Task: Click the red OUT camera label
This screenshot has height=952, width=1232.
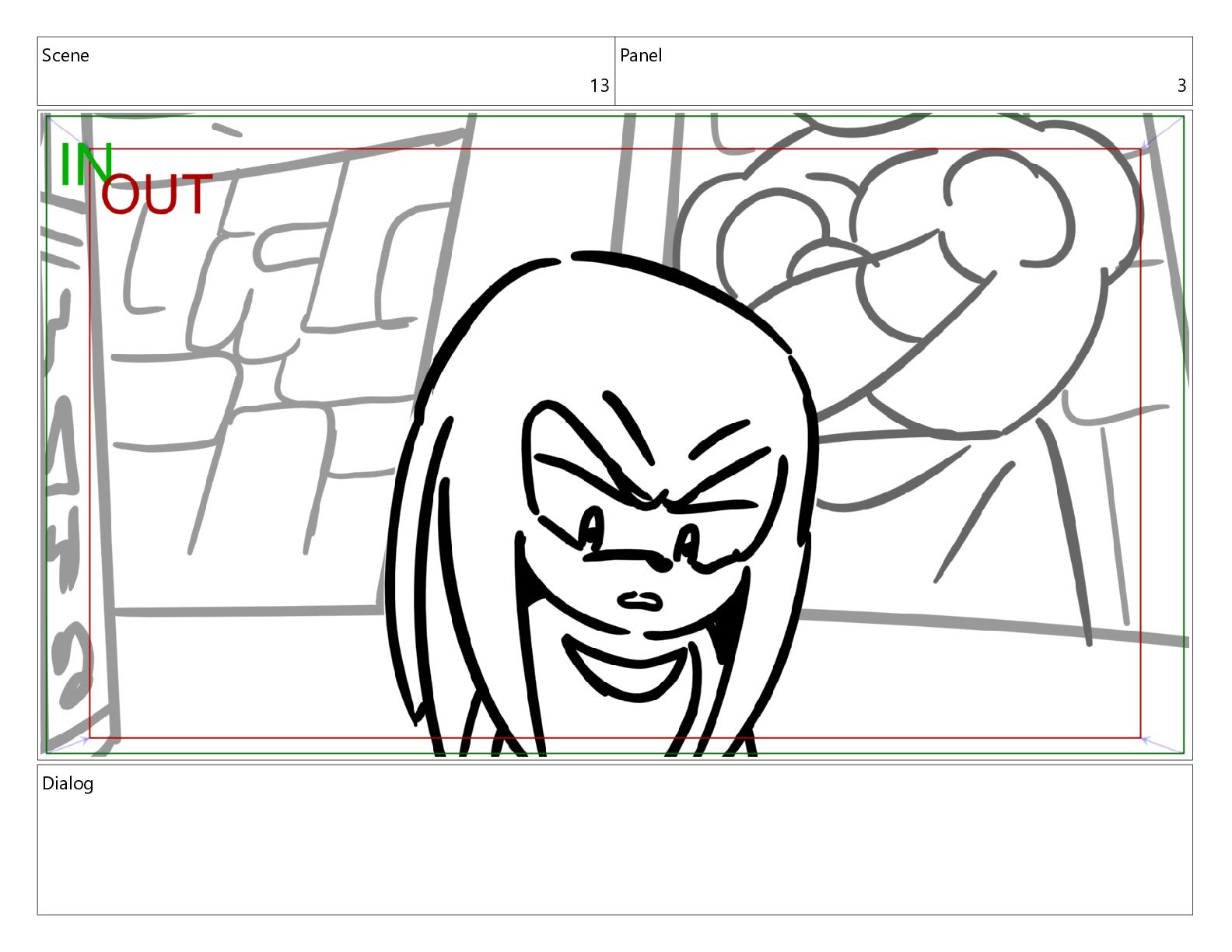Action: (156, 194)
